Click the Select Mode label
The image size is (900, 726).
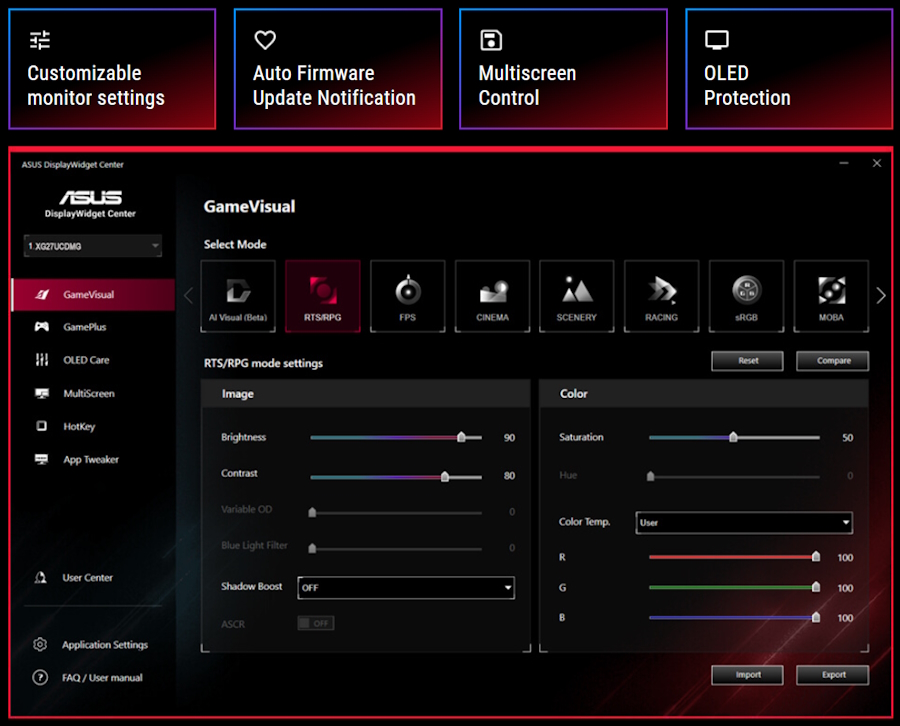(235, 244)
